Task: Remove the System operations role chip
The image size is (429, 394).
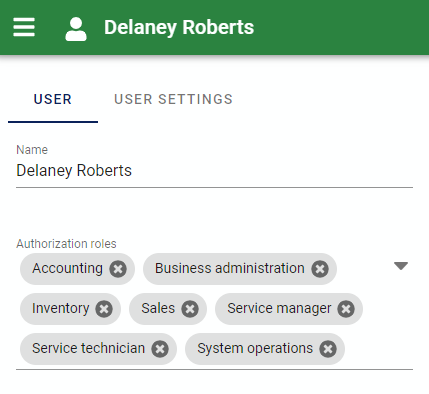Action: click(328, 349)
